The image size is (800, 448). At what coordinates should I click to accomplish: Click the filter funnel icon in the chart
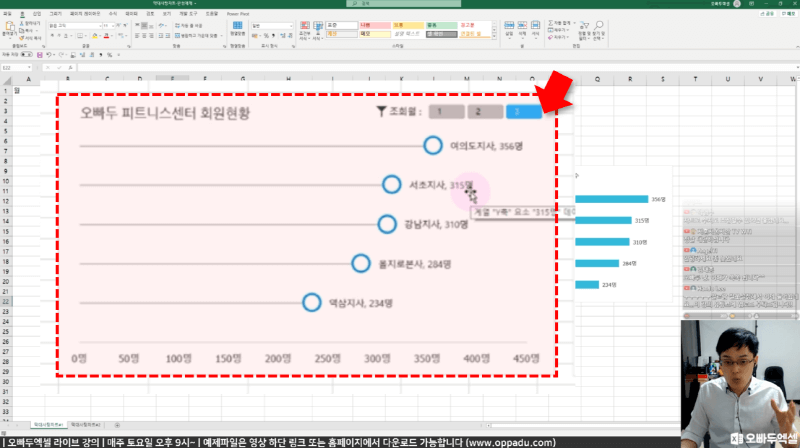tap(382, 112)
